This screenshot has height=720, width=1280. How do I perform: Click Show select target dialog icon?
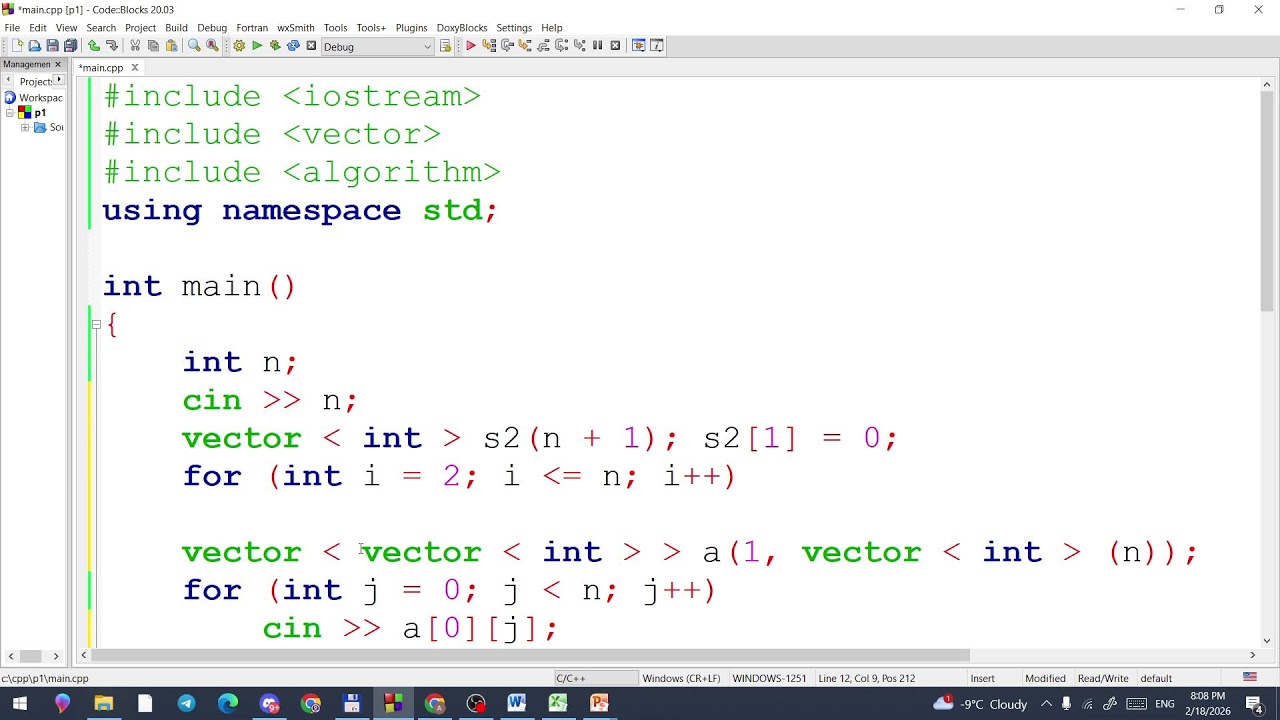click(446, 46)
